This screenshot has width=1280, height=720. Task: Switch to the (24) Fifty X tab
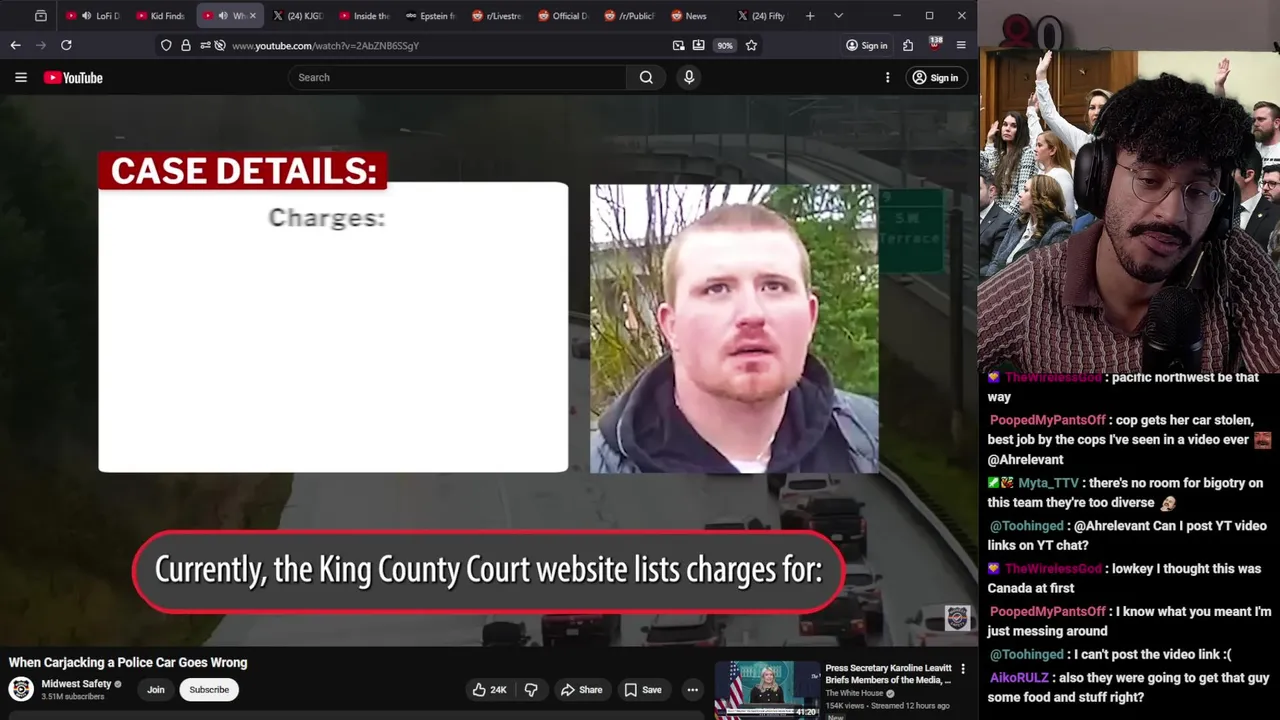tap(761, 16)
